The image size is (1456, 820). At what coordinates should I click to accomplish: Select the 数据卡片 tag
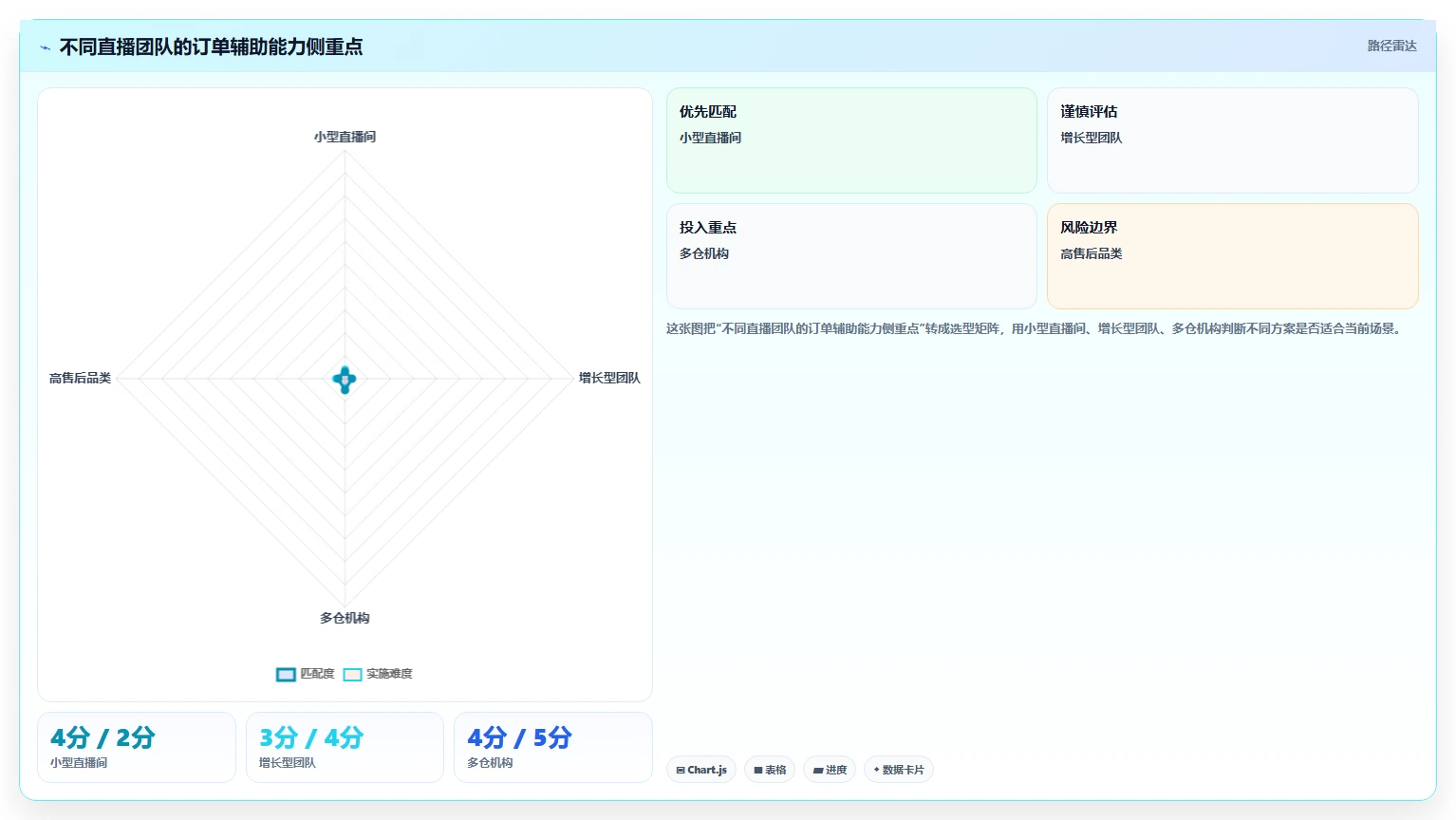click(x=898, y=770)
